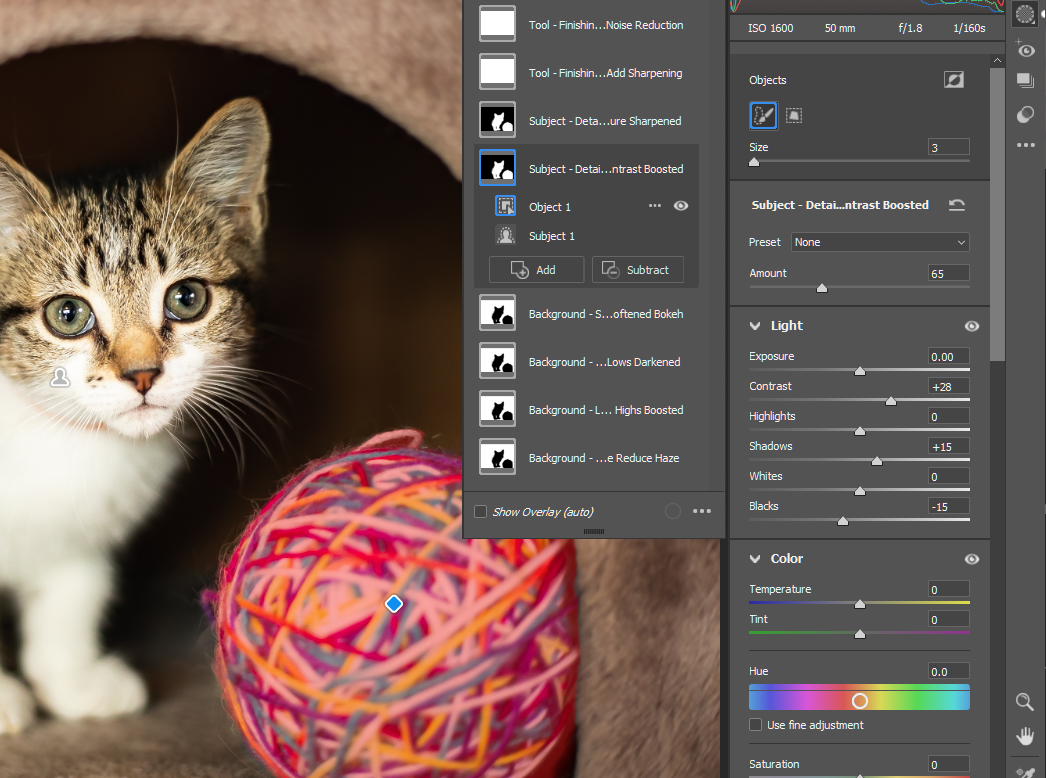Choose the object brush select mode
Screen dimensions: 1046x778
pyautogui.click(x=763, y=115)
